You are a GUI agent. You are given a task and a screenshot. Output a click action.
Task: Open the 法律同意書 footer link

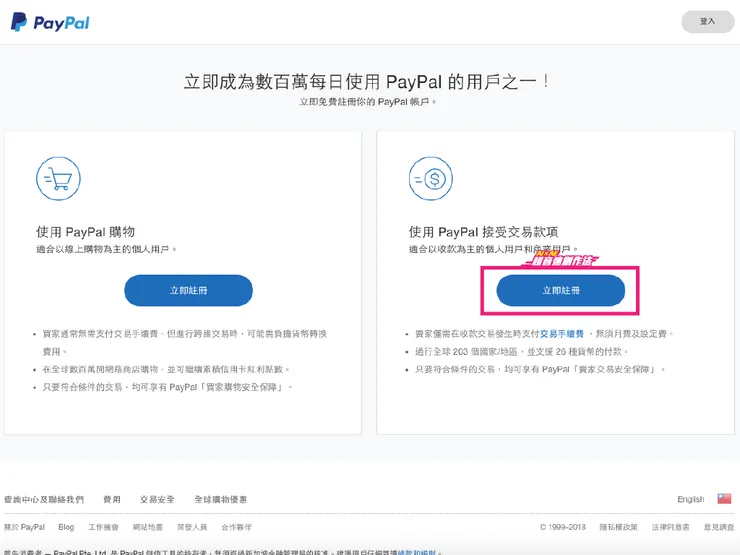point(670,527)
